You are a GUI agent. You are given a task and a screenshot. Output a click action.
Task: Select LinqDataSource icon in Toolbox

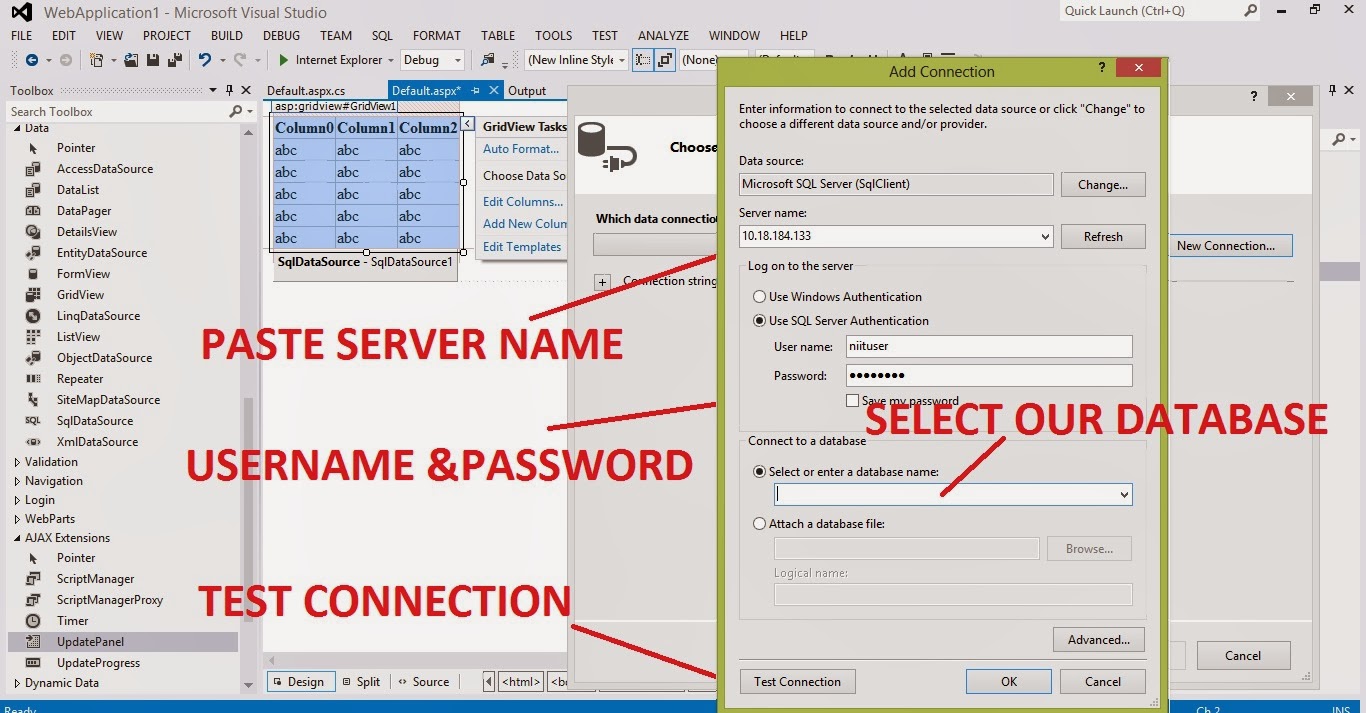click(x=33, y=316)
